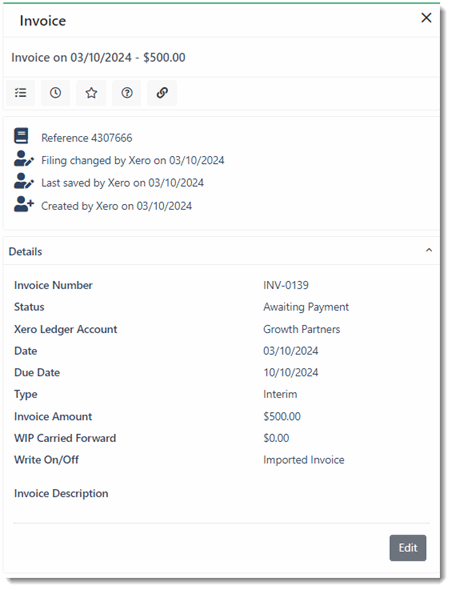
Task: Click the book icon beside Reference 4307666
Action: point(21,136)
